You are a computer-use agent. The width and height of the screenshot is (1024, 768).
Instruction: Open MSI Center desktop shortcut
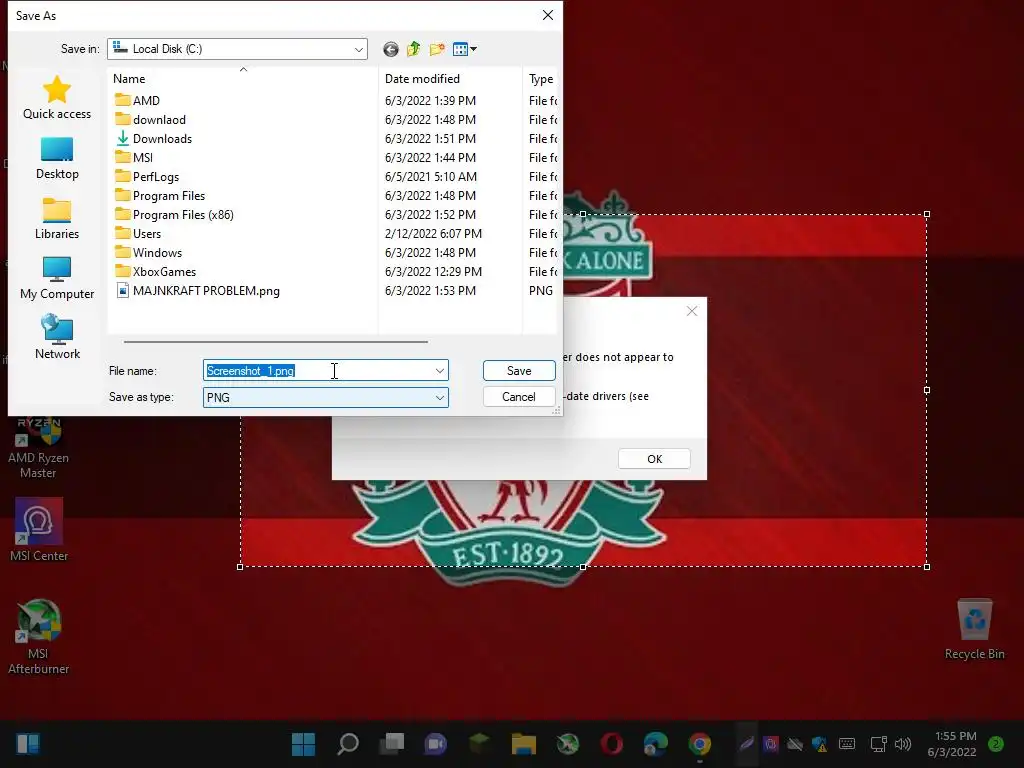39,530
